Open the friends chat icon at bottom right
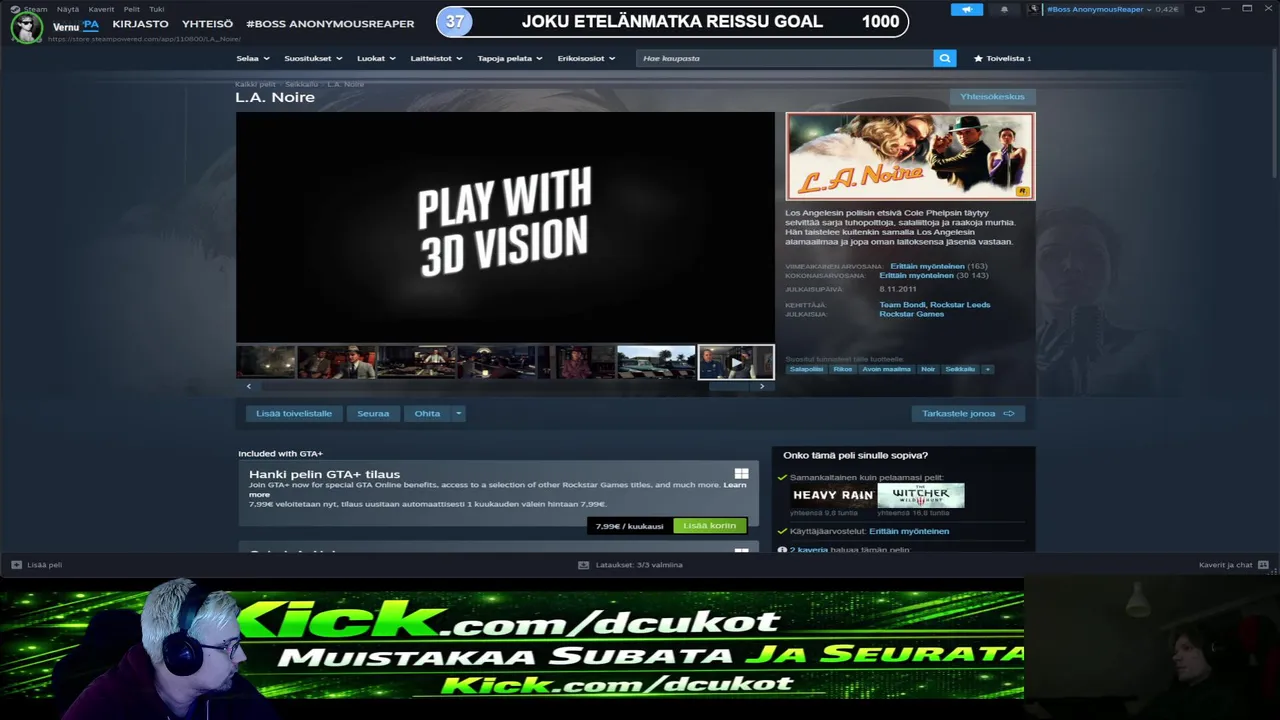The image size is (1280, 720). coord(1263,565)
